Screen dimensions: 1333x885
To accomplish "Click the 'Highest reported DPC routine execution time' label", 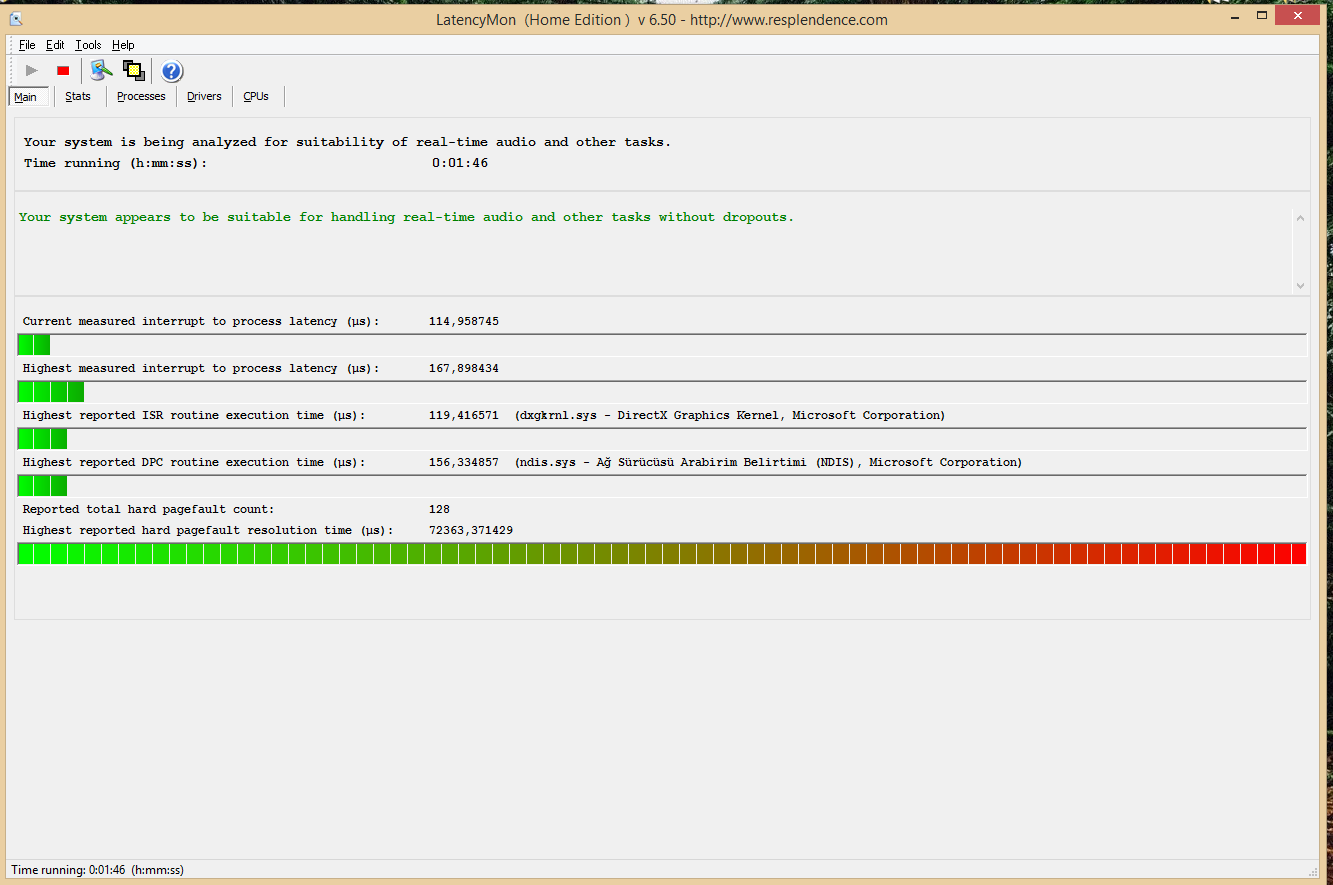I will coord(194,462).
